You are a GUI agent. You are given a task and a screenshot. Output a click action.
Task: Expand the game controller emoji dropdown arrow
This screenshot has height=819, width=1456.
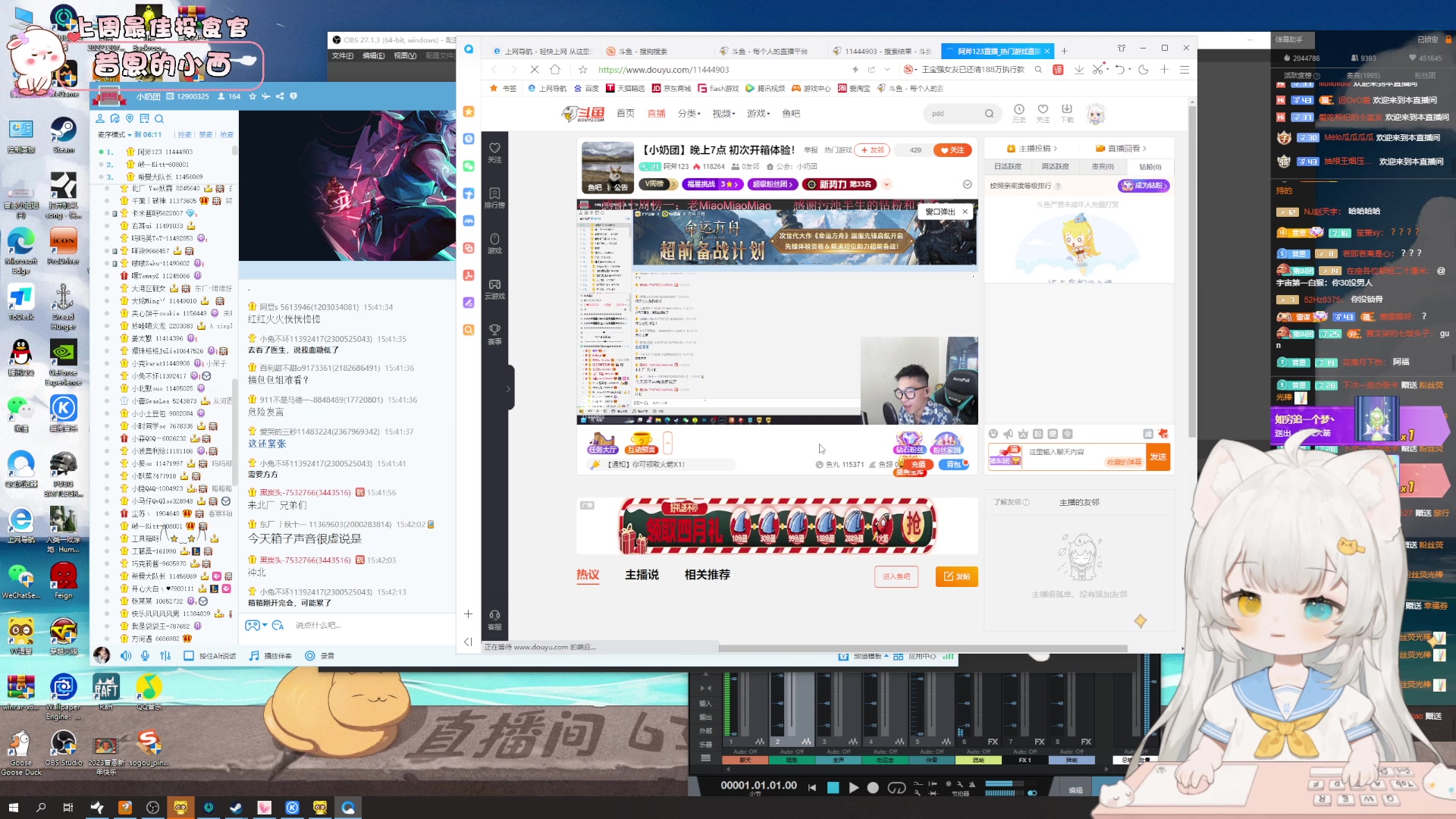(265, 626)
